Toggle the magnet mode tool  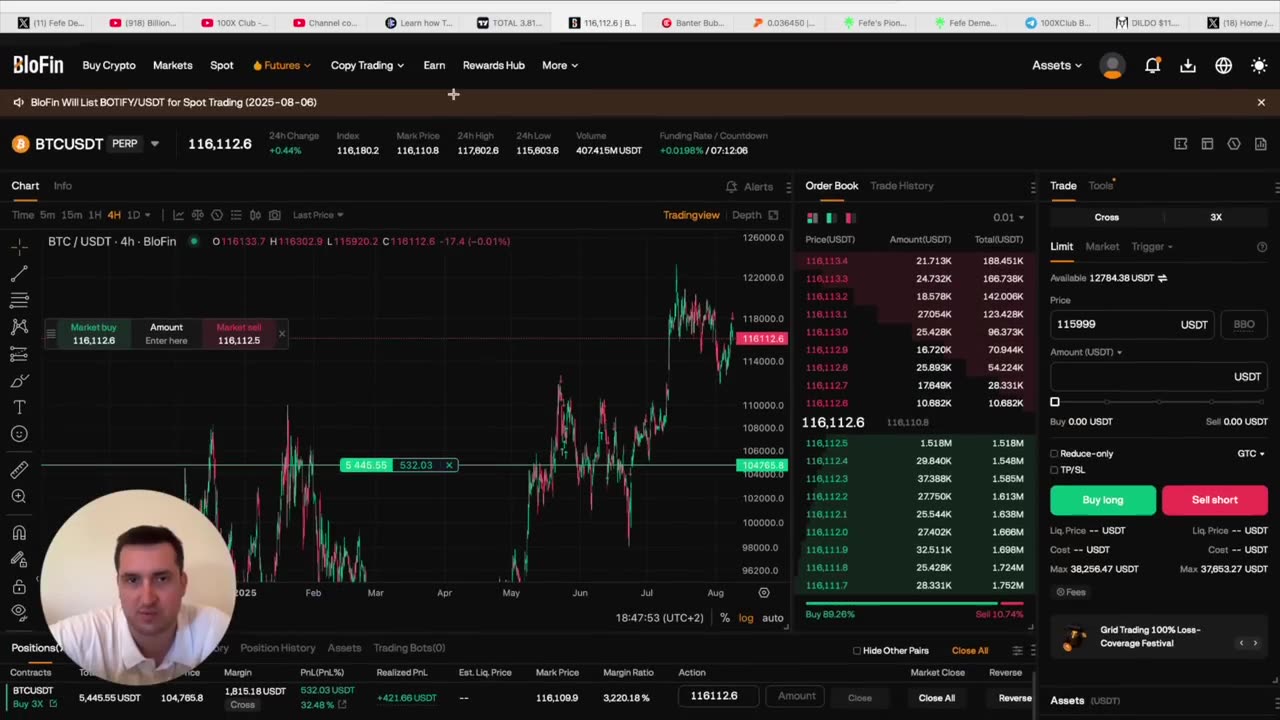tap(19, 533)
